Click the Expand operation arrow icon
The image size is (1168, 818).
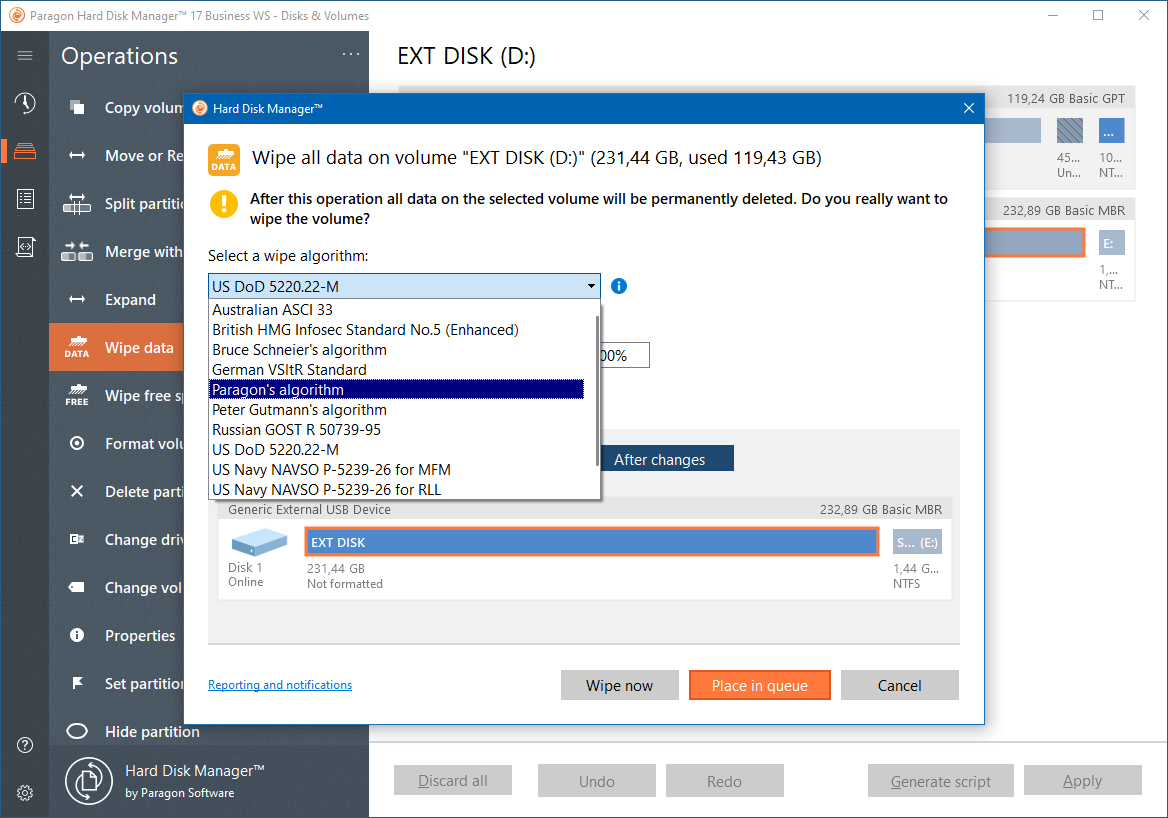pos(77,299)
